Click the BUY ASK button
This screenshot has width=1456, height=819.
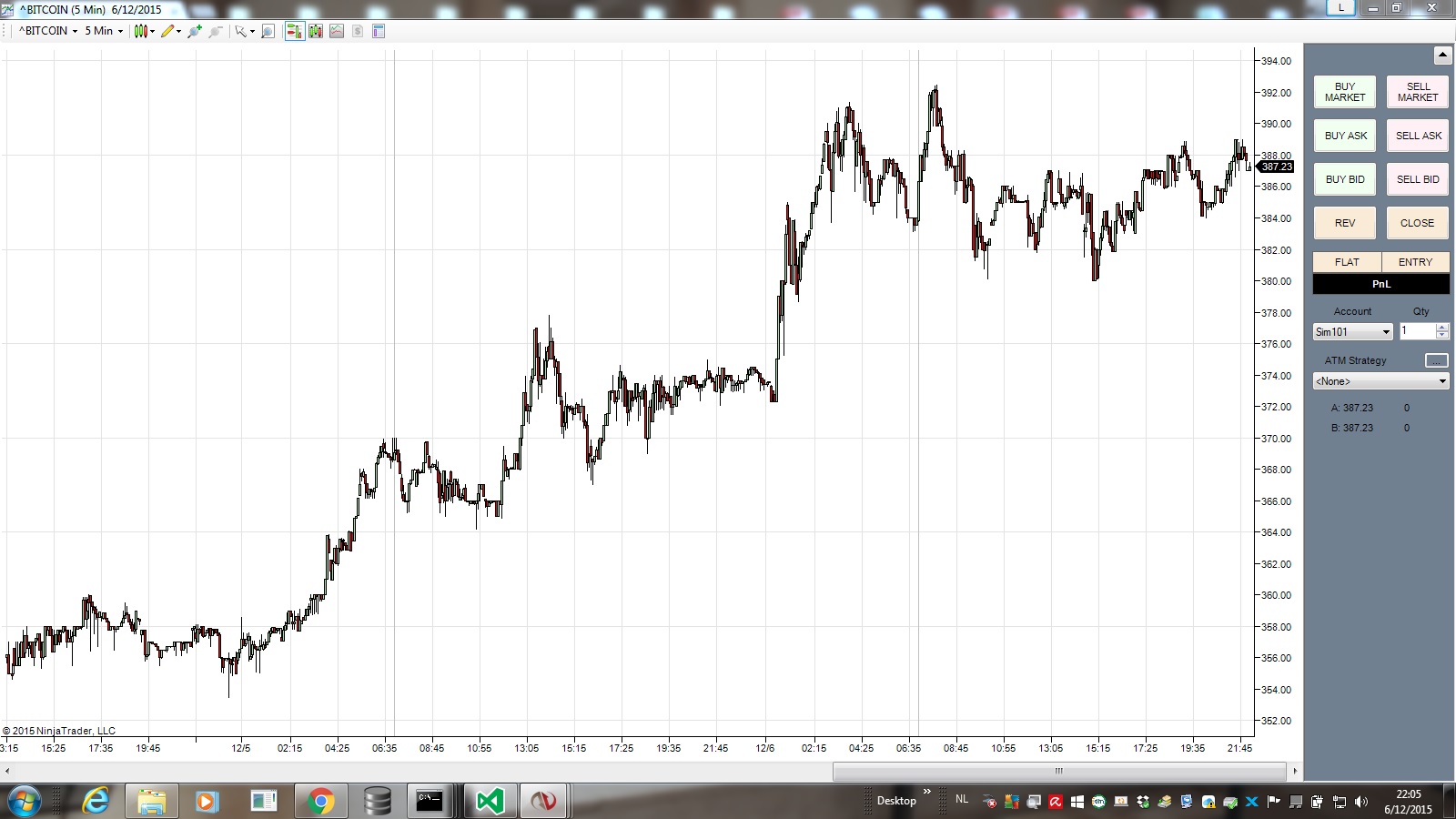[1345, 136]
